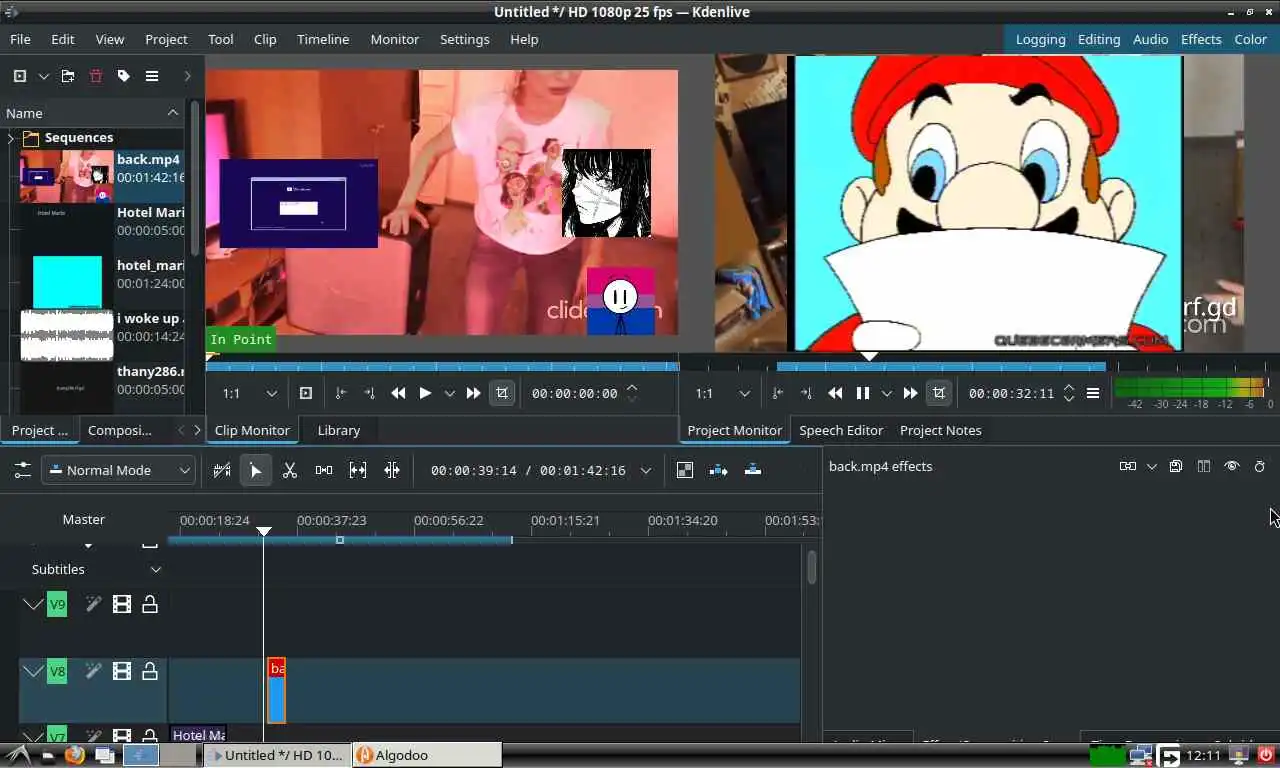Insert clip zone in timeline icon
The height and width of the screenshot is (768, 1280).
719,470
